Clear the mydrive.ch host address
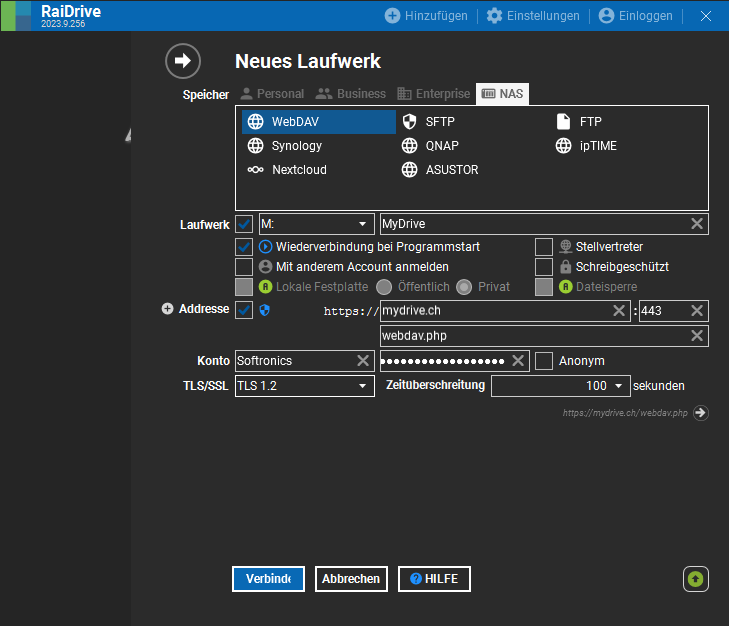This screenshot has width=729, height=626. click(619, 311)
